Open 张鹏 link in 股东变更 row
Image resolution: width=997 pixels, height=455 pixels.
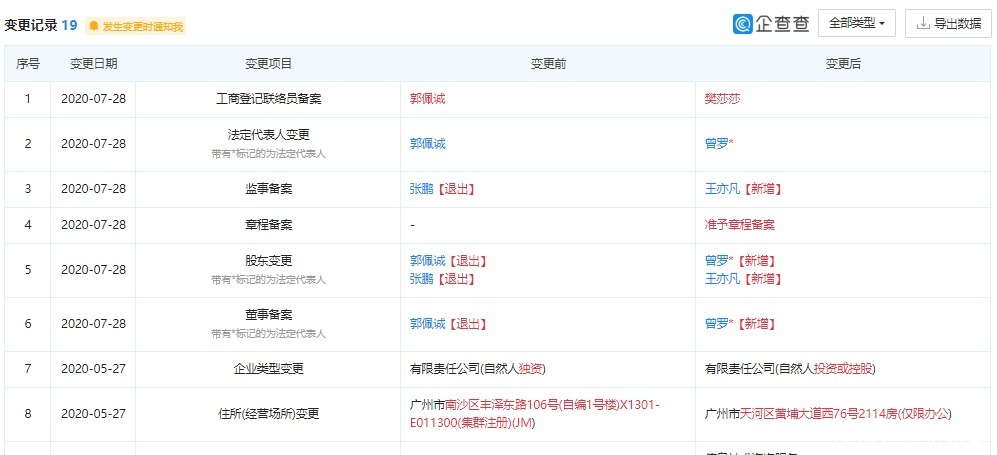point(422,278)
